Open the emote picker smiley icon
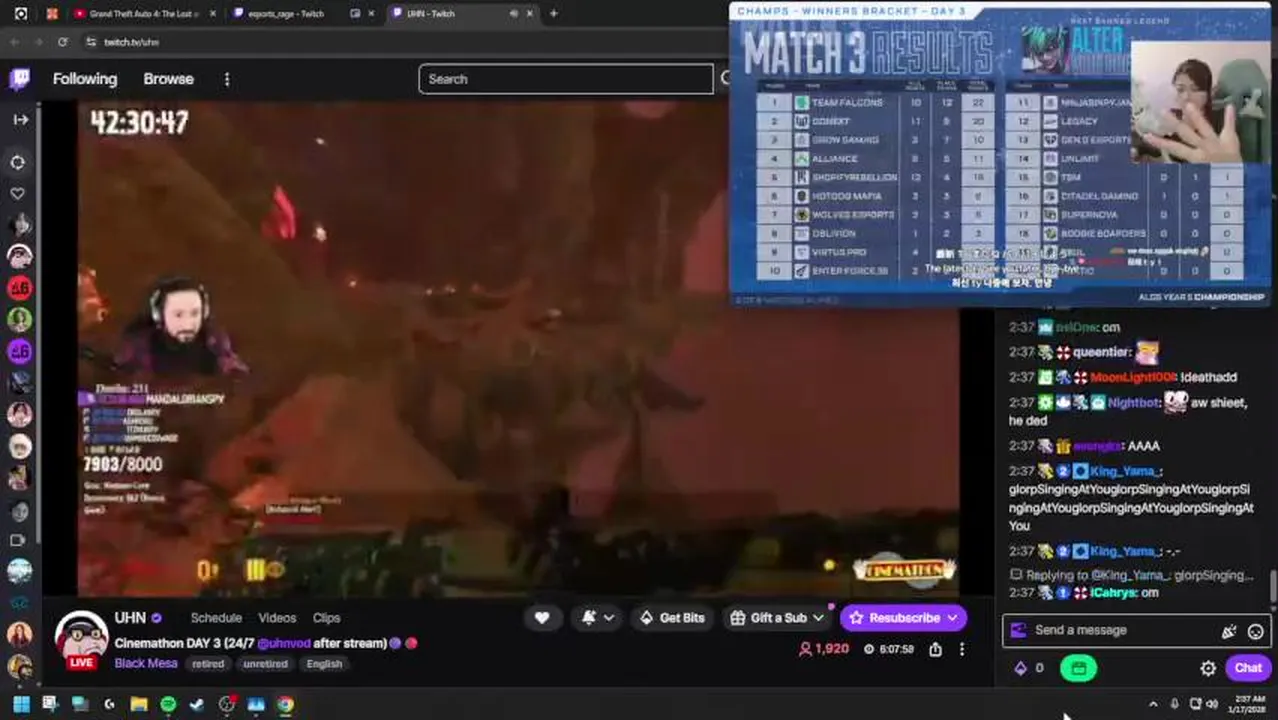The height and width of the screenshot is (720, 1278). (1255, 631)
